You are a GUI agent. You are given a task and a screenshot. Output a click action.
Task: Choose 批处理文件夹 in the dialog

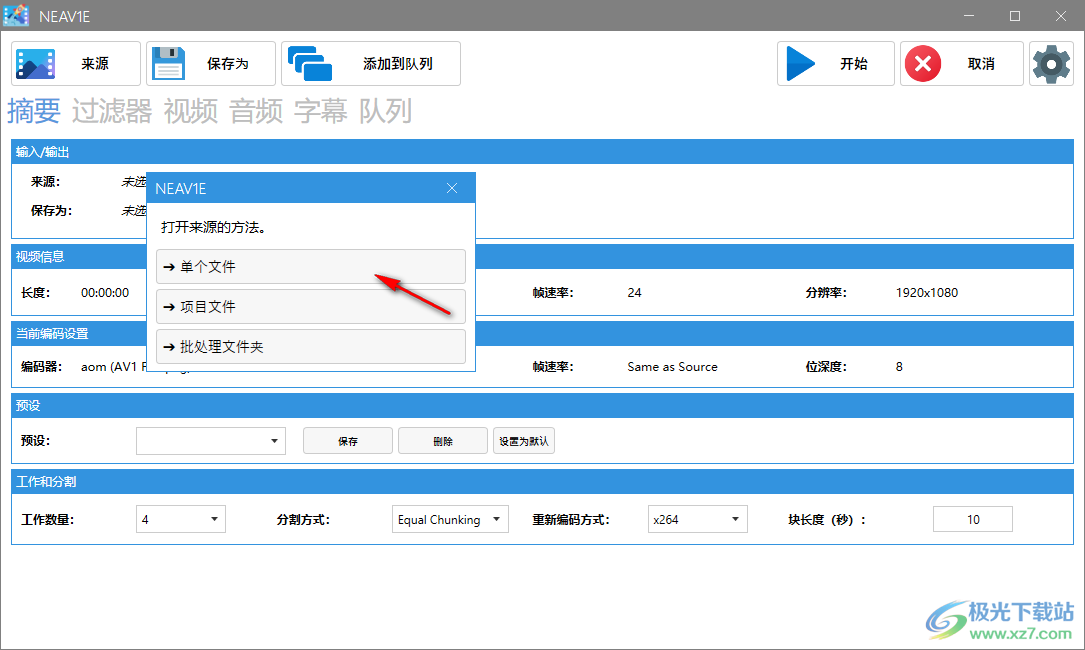(x=311, y=347)
